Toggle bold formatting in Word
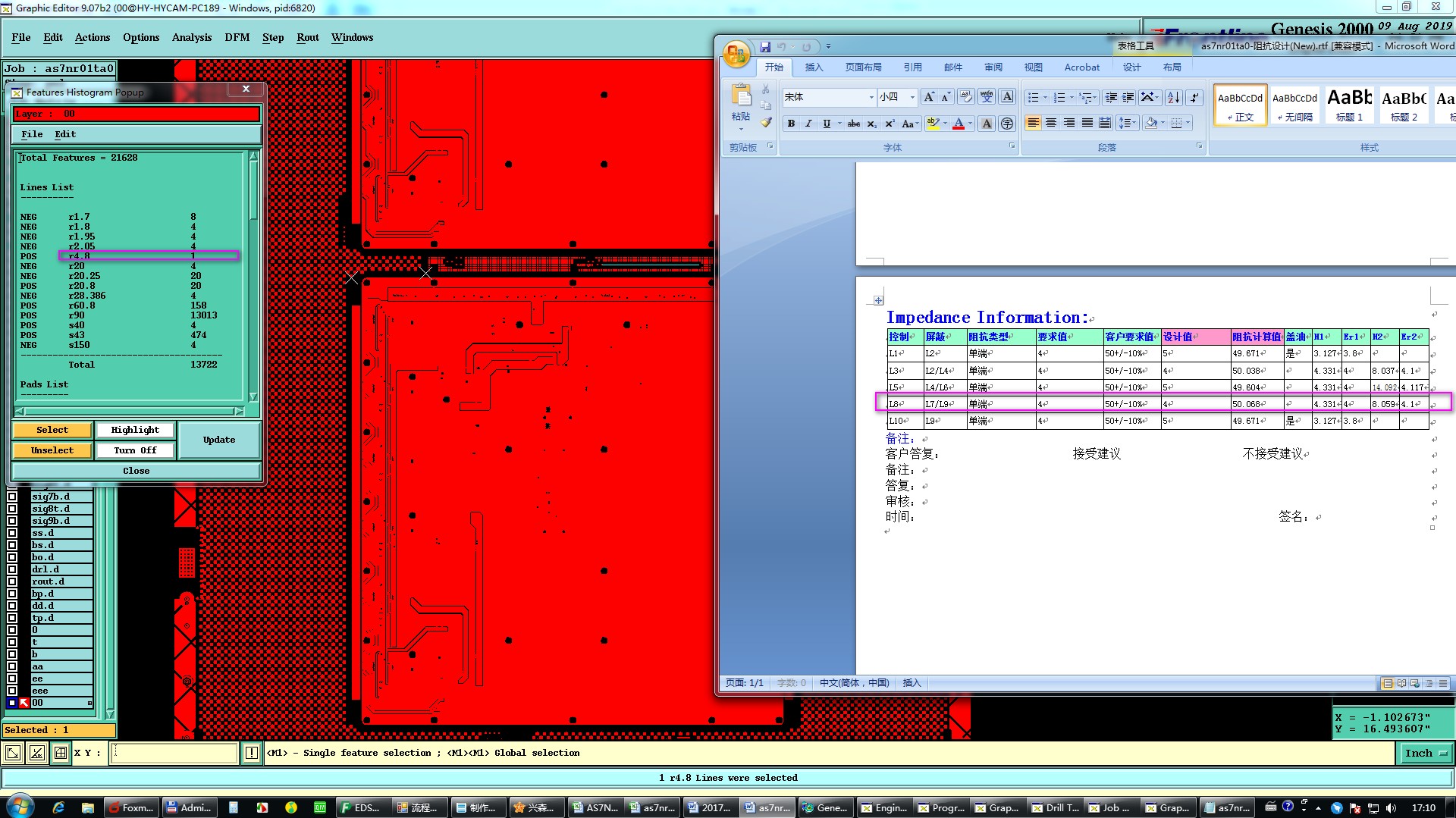 tap(791, 124)
